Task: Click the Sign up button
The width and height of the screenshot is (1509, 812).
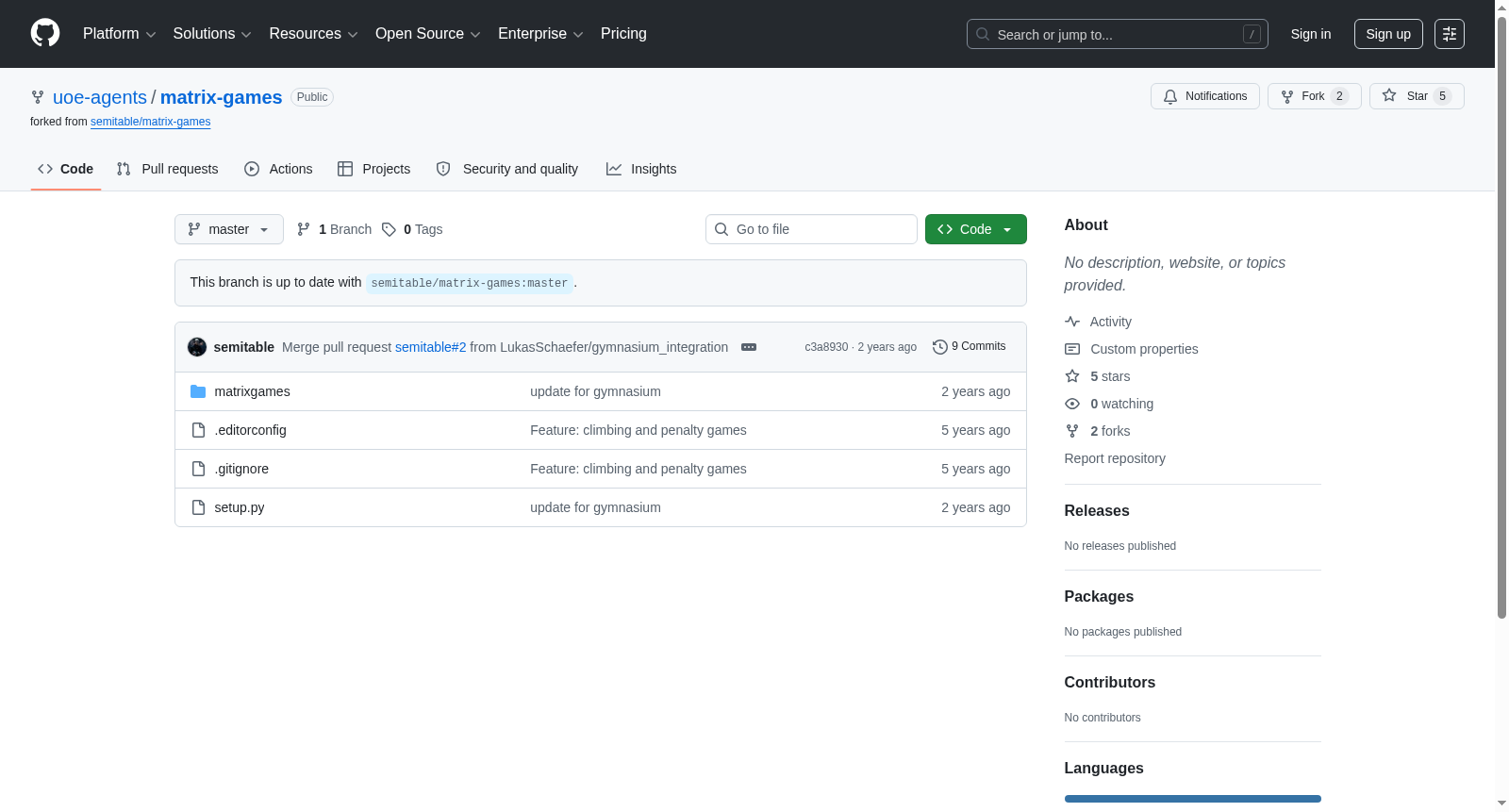Action: (1388, 34)
